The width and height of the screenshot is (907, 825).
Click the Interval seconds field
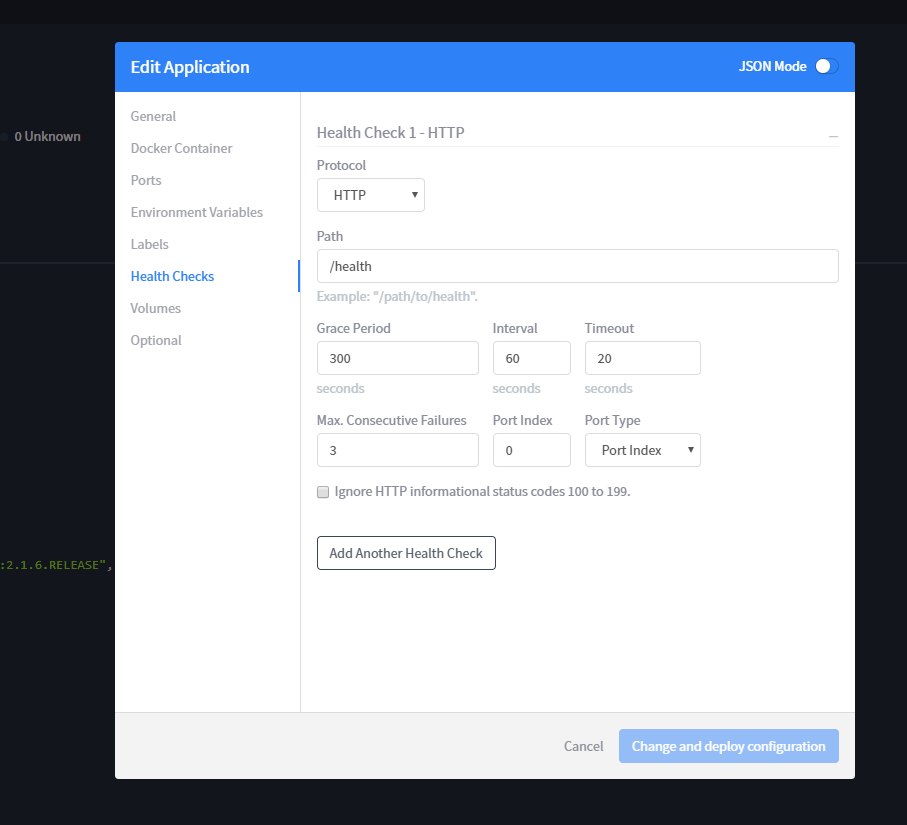tap(531, 358)
